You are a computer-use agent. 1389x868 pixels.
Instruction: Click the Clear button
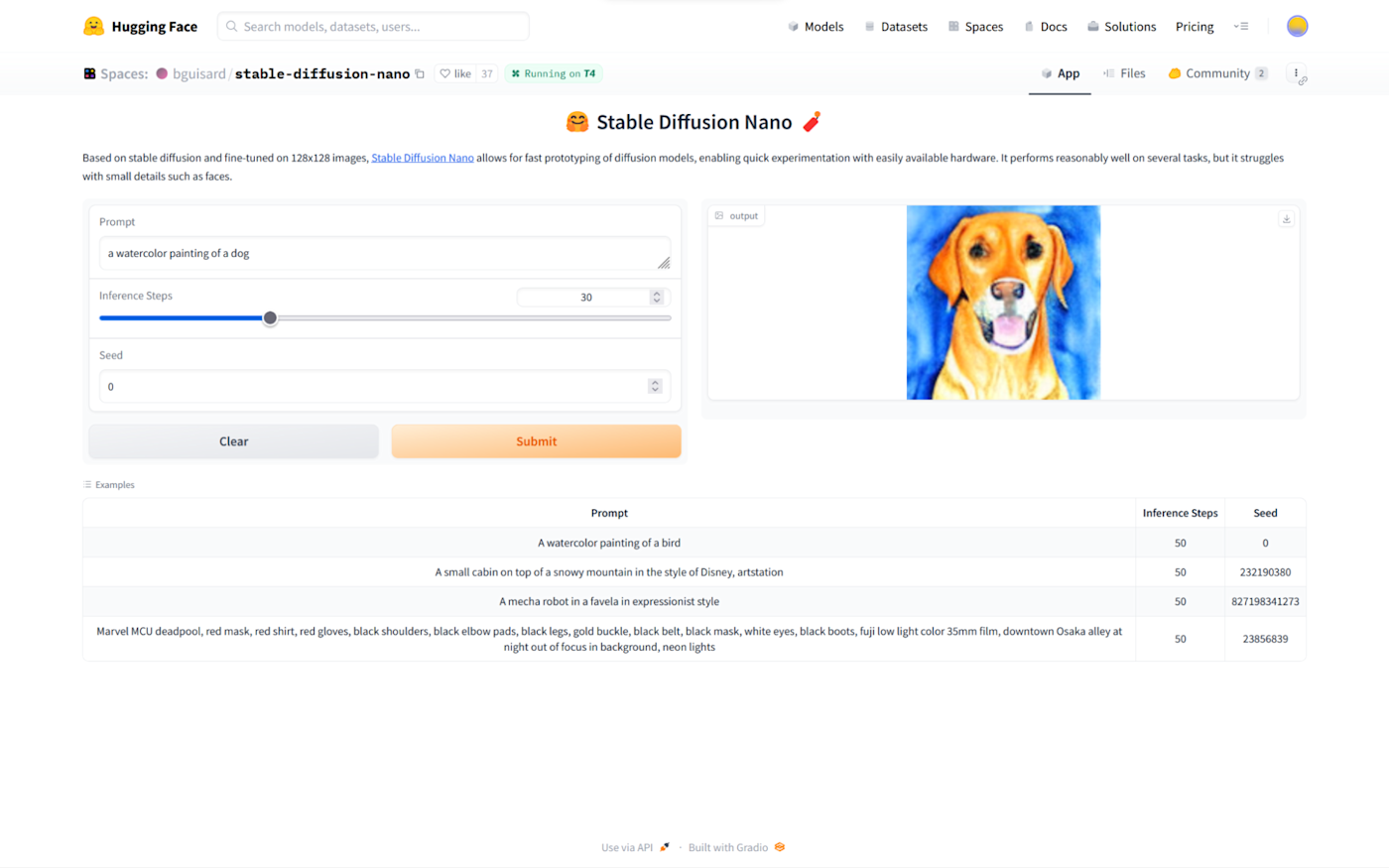coord(234,441)
